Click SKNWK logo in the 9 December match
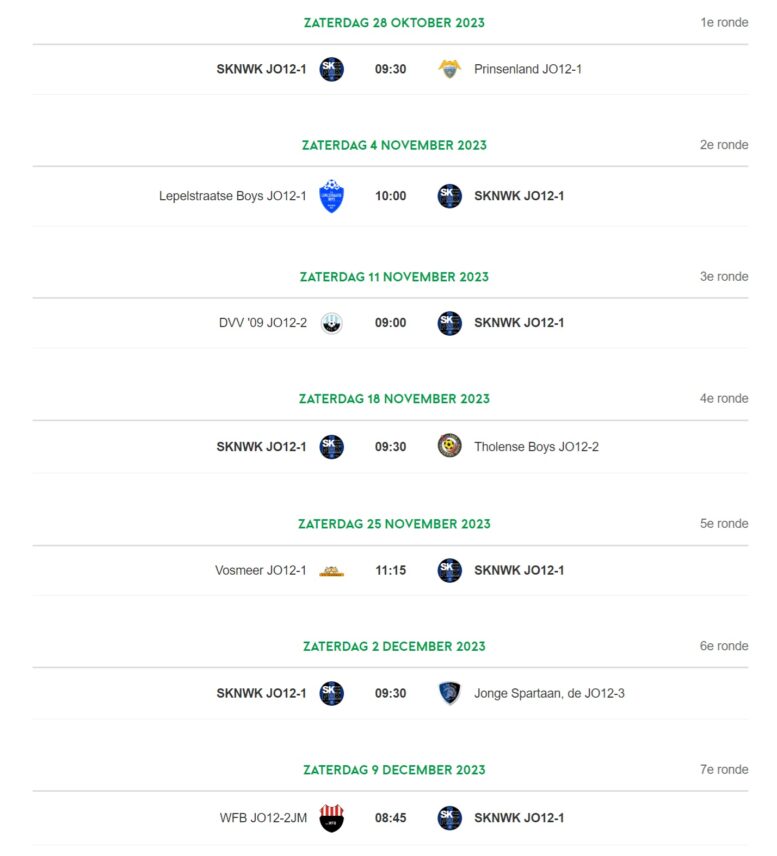 click(x=449, y=818)
